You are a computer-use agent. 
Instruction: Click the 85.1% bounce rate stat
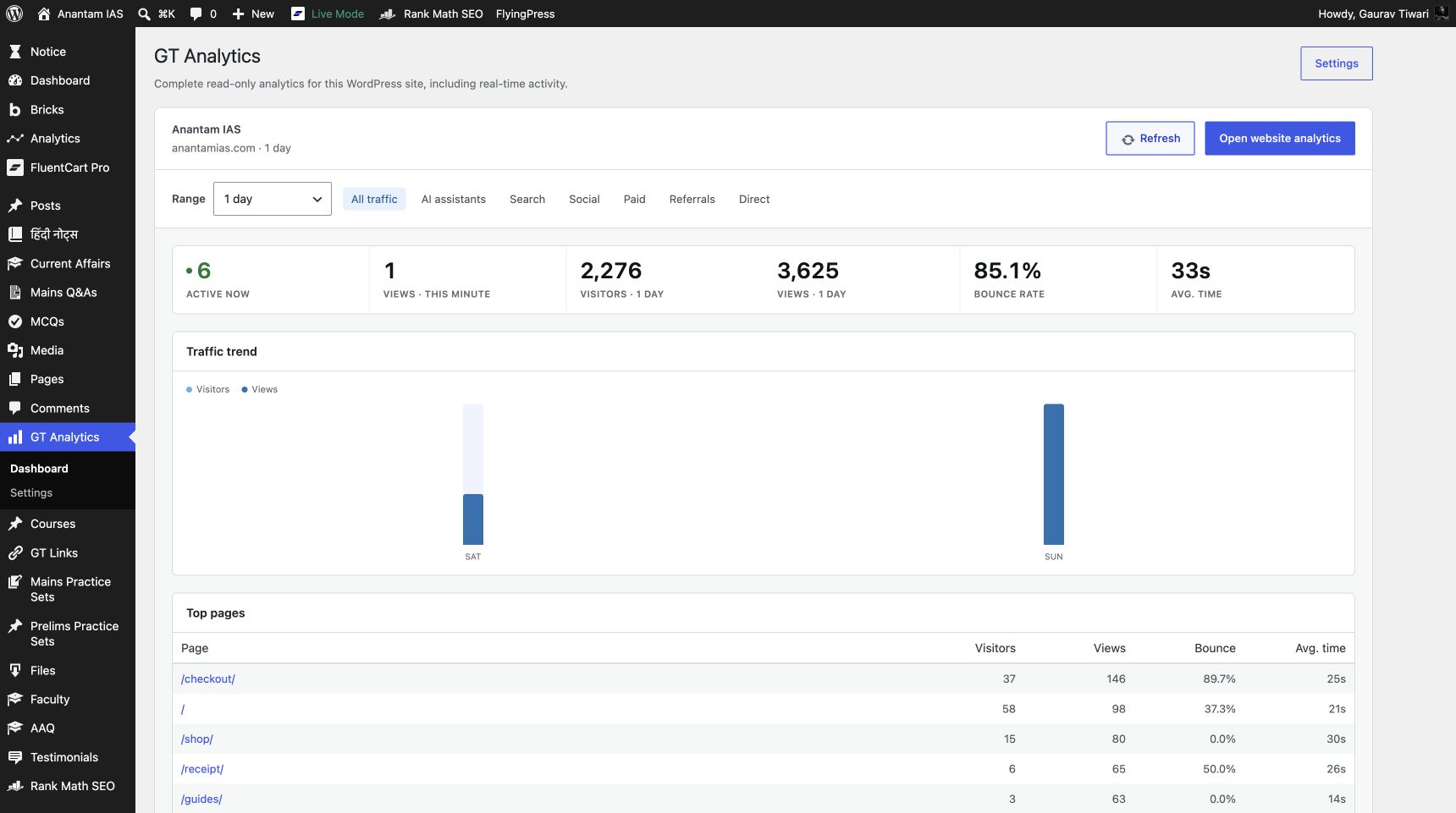(x=1007, y=271)
